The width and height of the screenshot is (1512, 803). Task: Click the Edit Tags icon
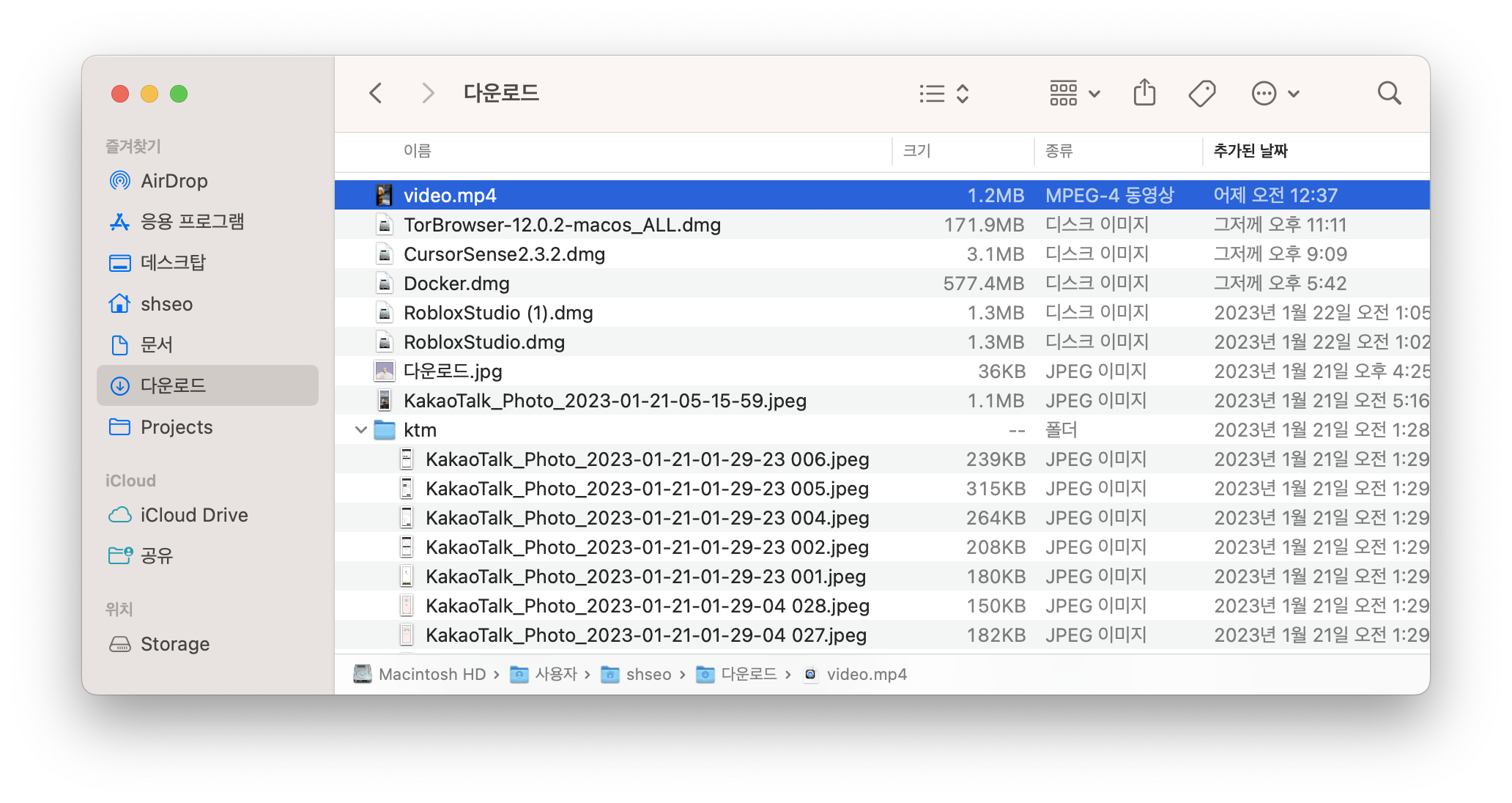[1201, 94]
